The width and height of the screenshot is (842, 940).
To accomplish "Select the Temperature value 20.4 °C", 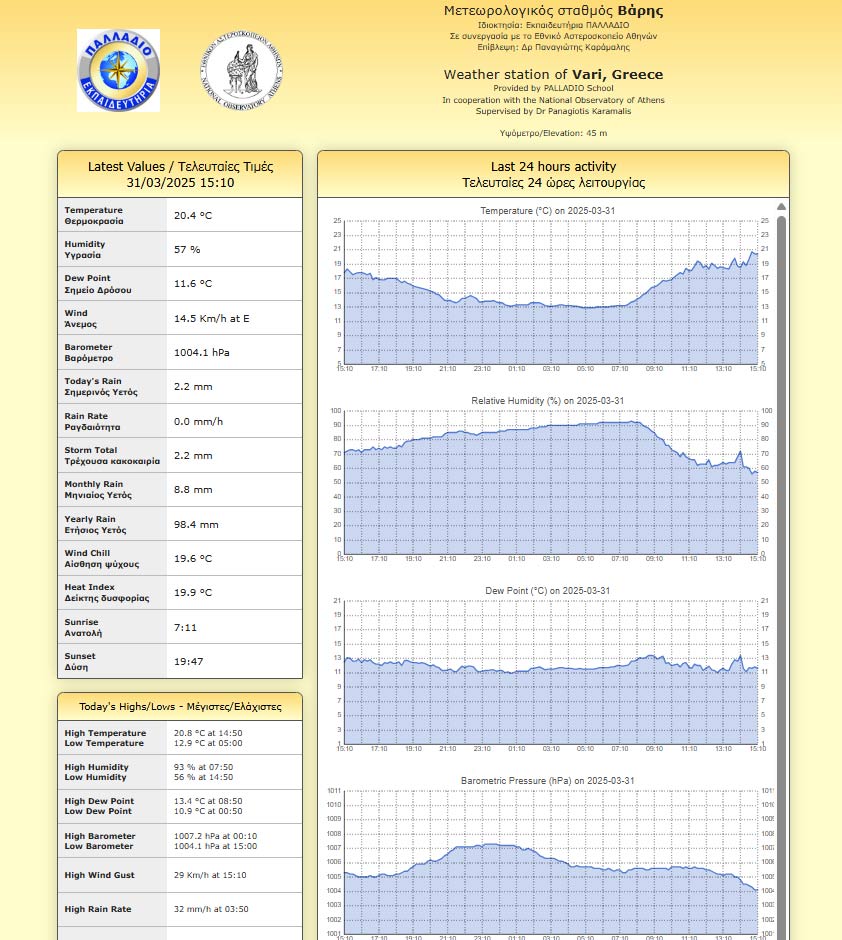I will pyautogui.click(x=193, y=215).
